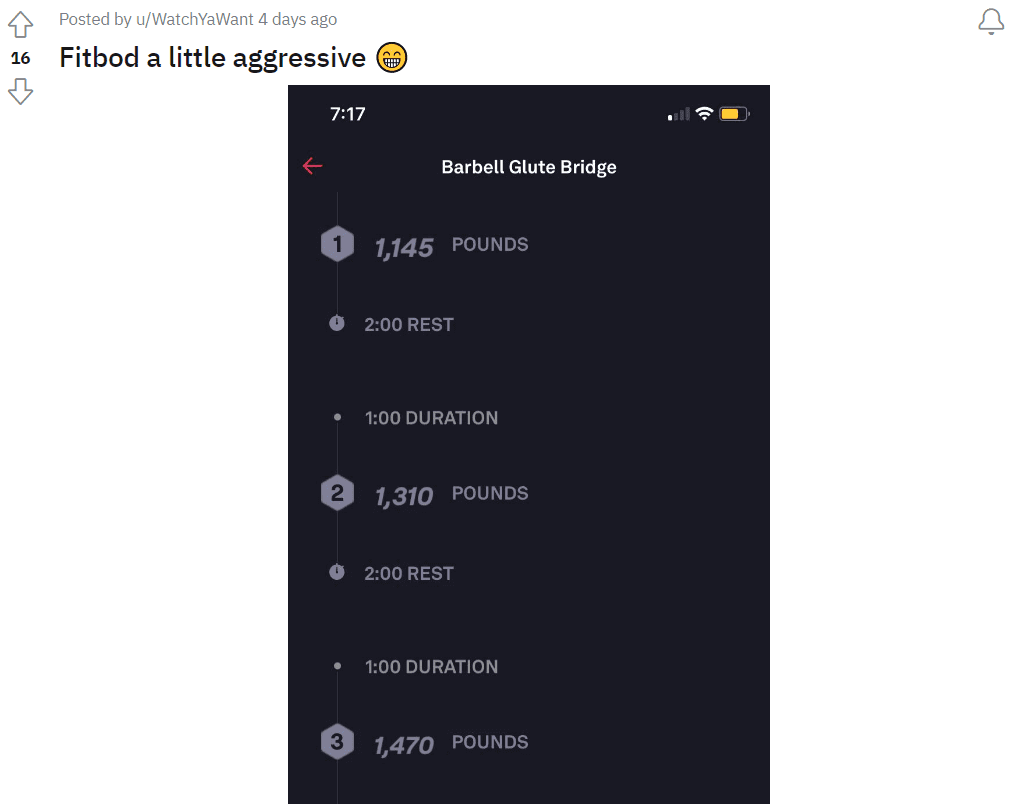The image size is (1009, 804).
Task: Tap the red back arrow
Action: [x=313, y=166]
